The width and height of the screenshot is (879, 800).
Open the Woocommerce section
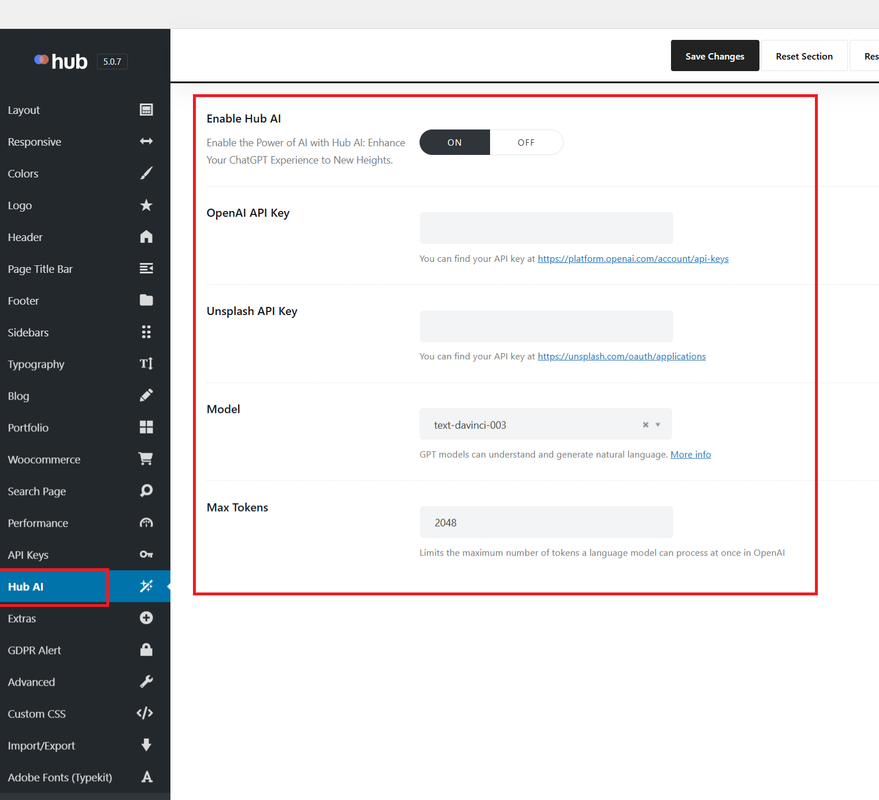tap(85, 459)
